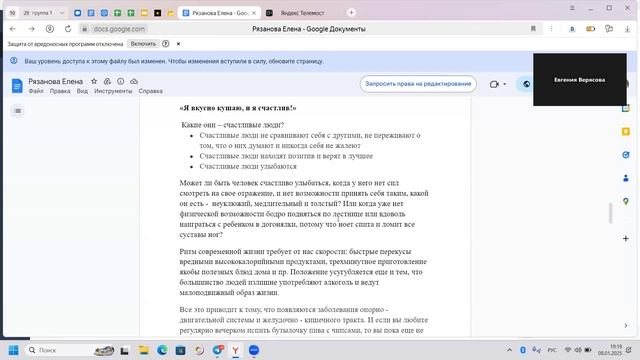The width and height of the screenshot is (640, 360).
Task: Open the Tasks icon in side panel
Action: click(x=626, y=155)
